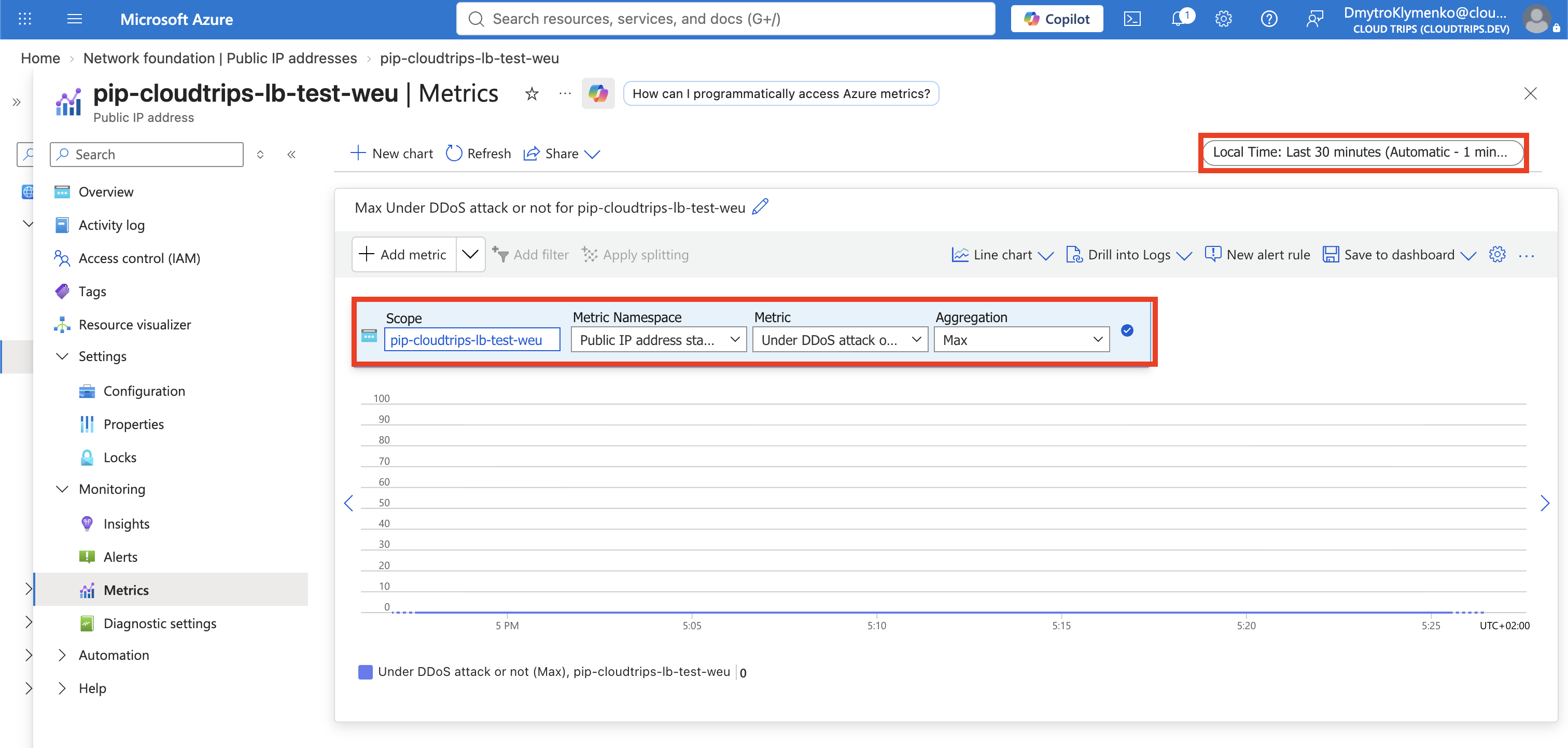Open Metric Namespace dropdown
The image size is (1568, 748).
tap(658, 340)
